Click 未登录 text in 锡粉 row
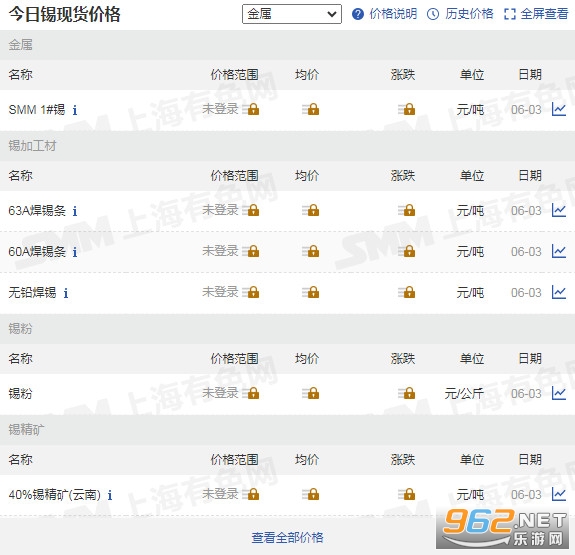This screenshot has width=575, height=555. (220, 393)
